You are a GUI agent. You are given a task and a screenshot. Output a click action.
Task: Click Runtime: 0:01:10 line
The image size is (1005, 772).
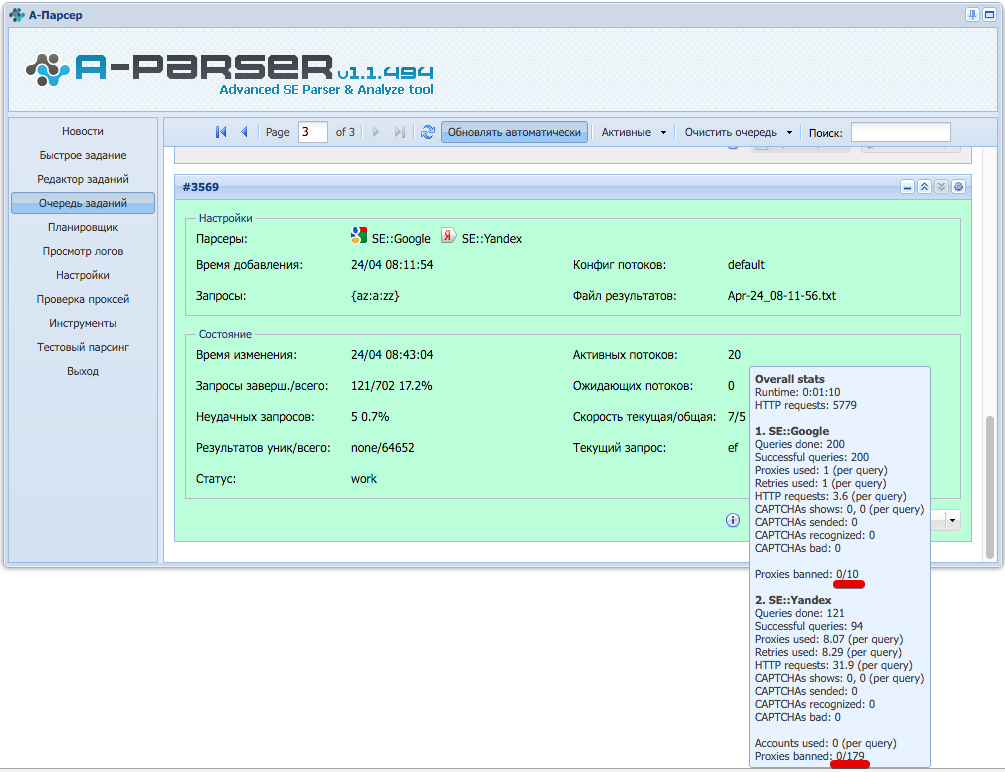(797, 392)
